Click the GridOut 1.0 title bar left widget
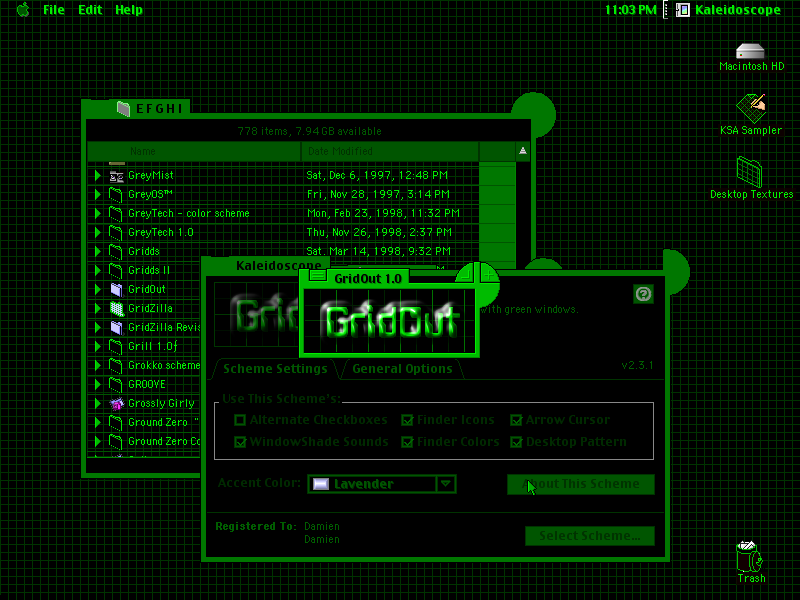800x600 pixels. tap(318, 276)
